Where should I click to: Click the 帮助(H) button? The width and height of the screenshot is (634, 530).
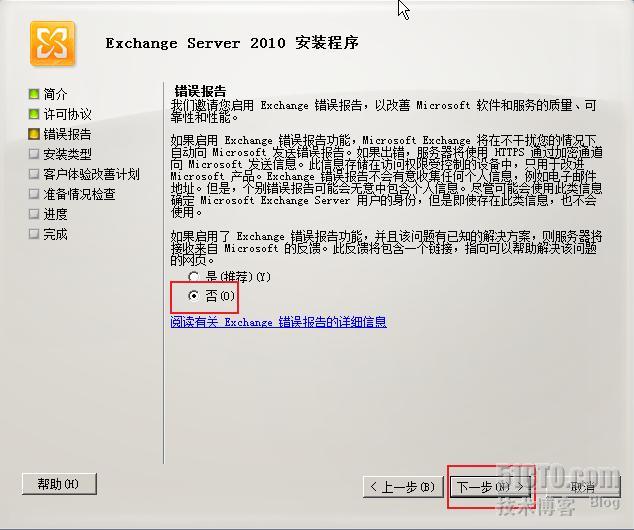[x=59, y=484]
